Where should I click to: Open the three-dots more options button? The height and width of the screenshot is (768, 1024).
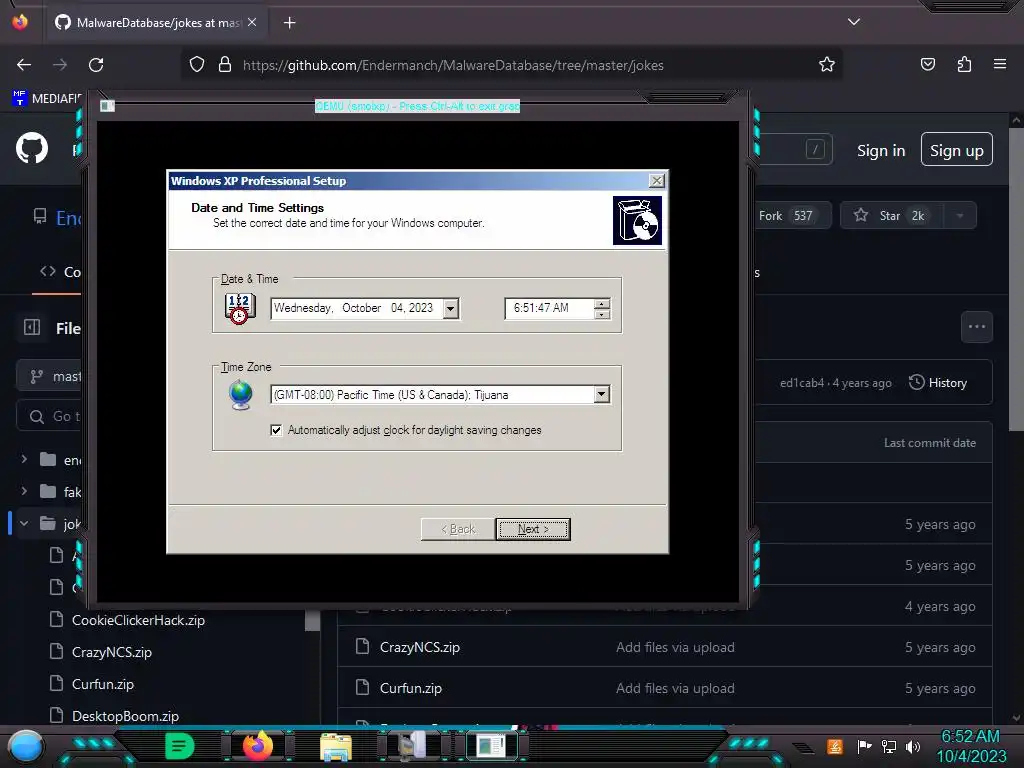[x=977, y=327]
